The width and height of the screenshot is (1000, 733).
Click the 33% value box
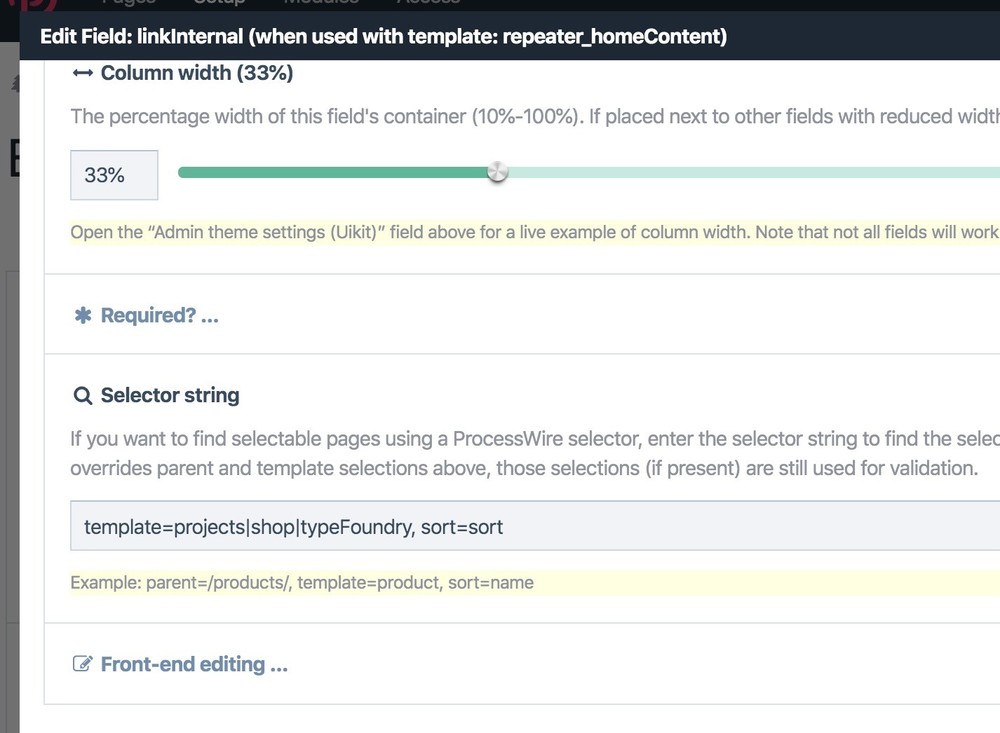pyautogui.click(x=113, y=174)
